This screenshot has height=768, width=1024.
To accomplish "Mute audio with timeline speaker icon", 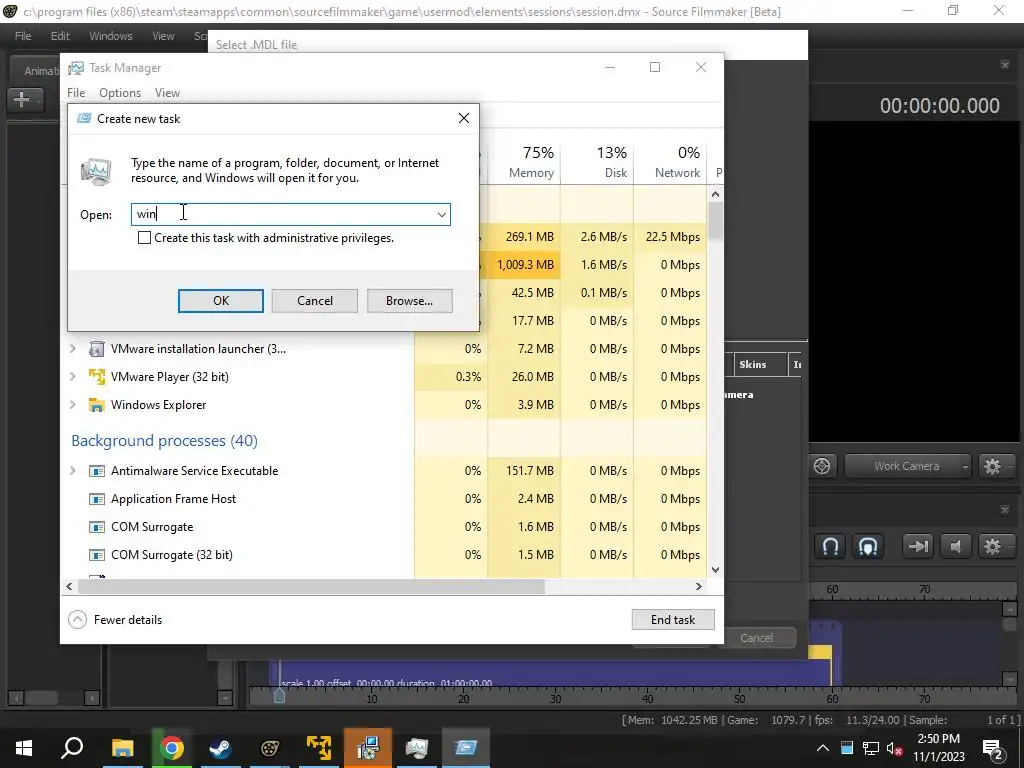I will coord(955,546).
